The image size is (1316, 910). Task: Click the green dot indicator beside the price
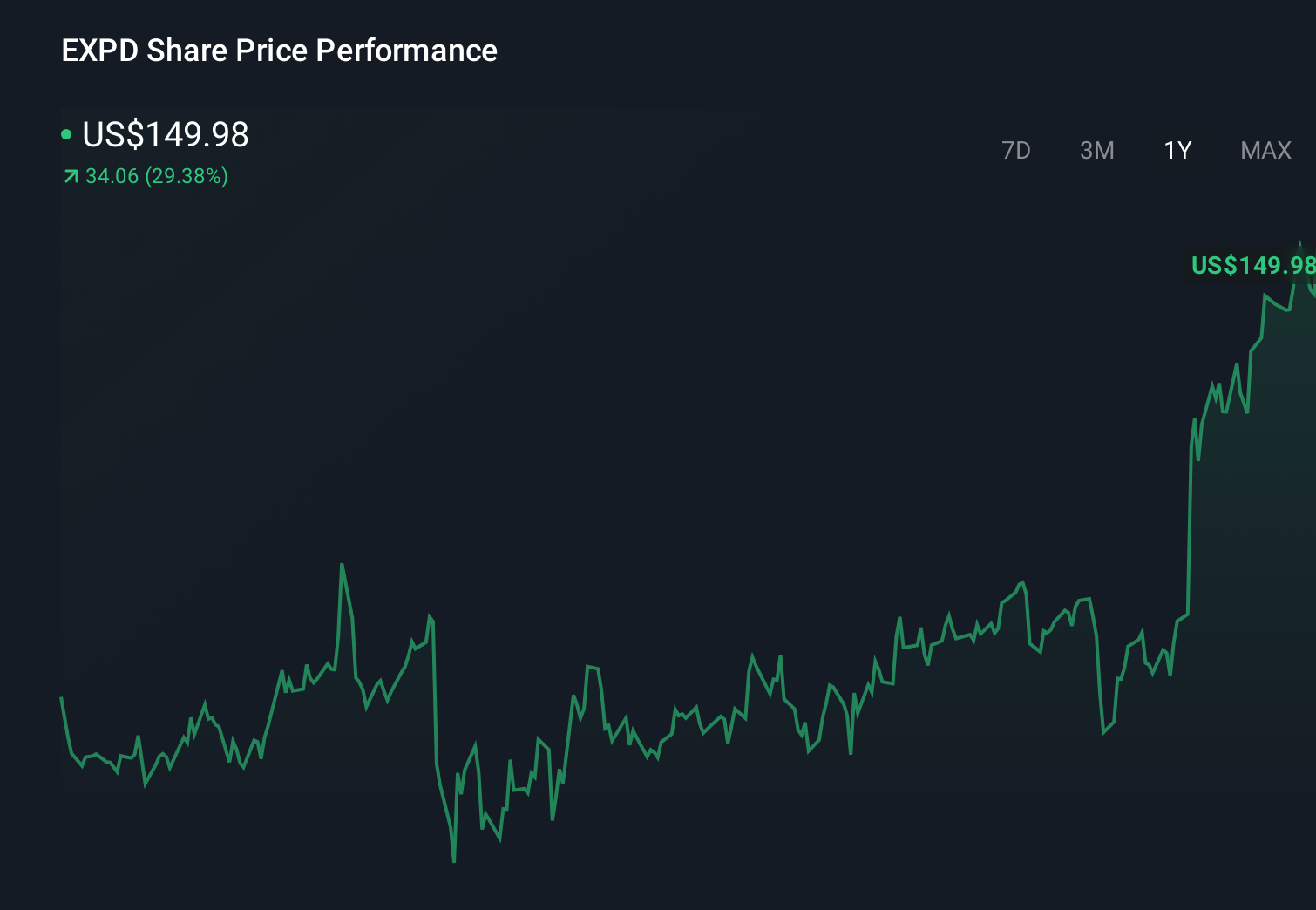click(x=66, y=133)
